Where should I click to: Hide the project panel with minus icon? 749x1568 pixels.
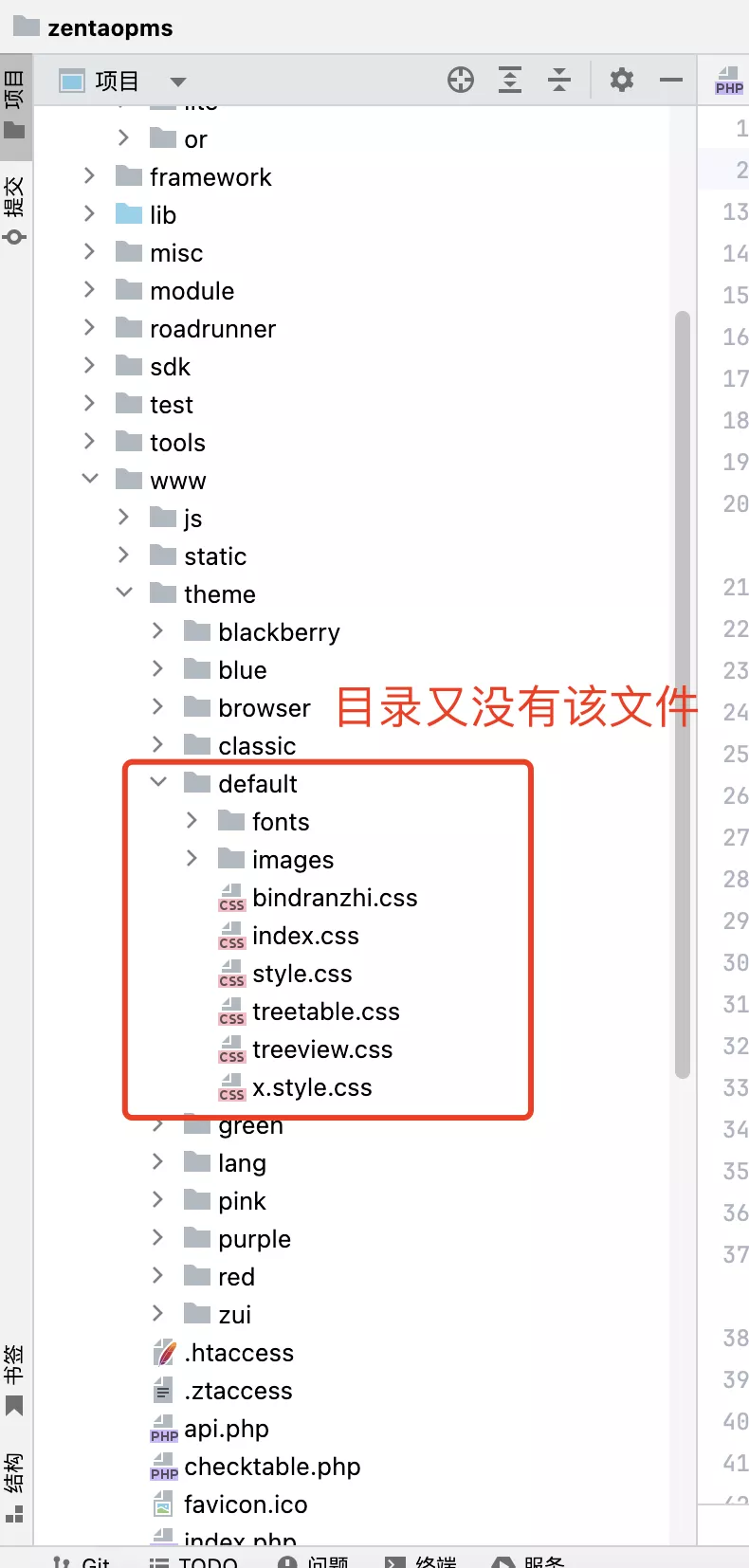pyautogui.click(x=671, y=81)
